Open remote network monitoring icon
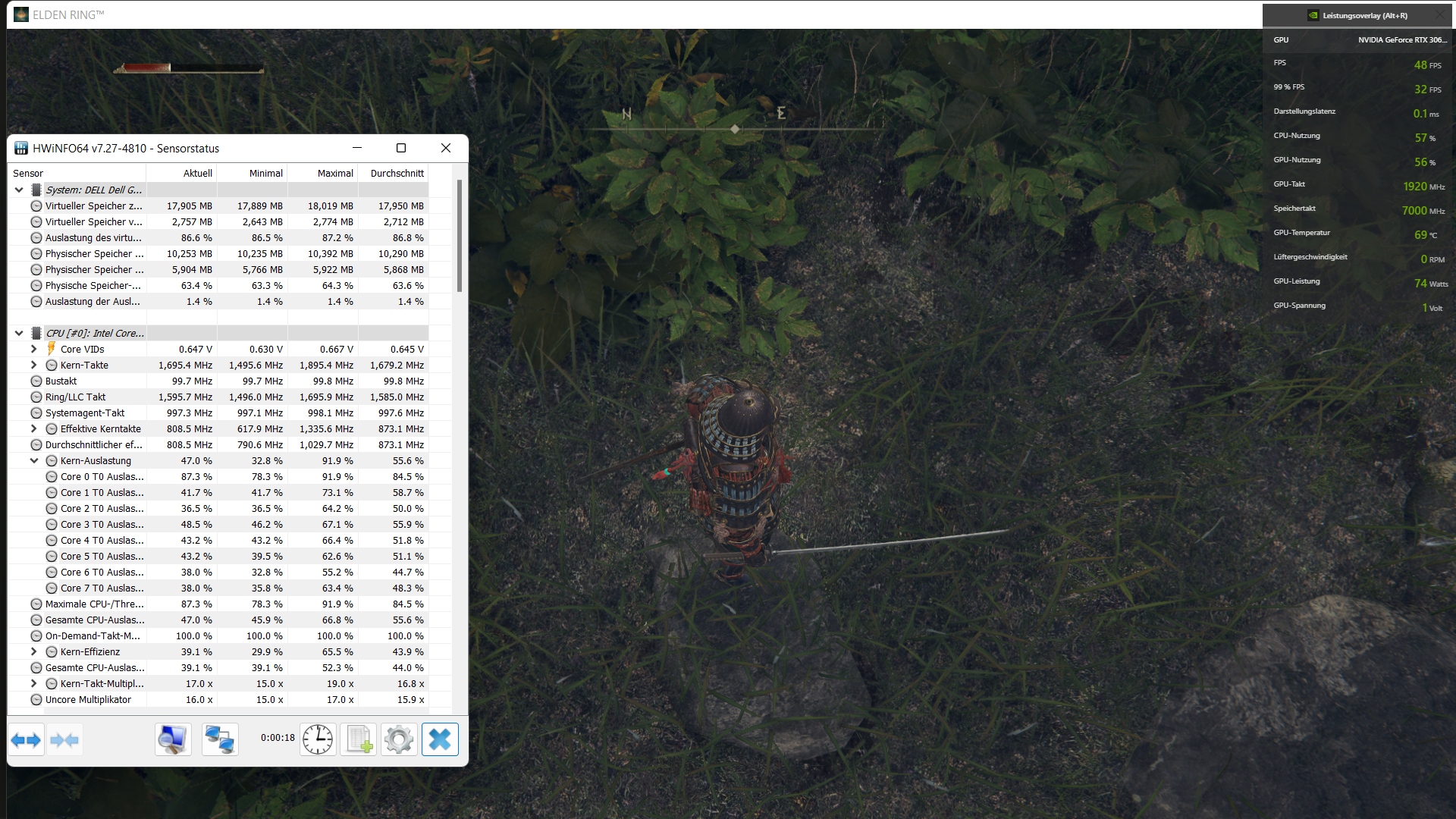The width and height of the screenshot is (1456, 819). (220, 739)
